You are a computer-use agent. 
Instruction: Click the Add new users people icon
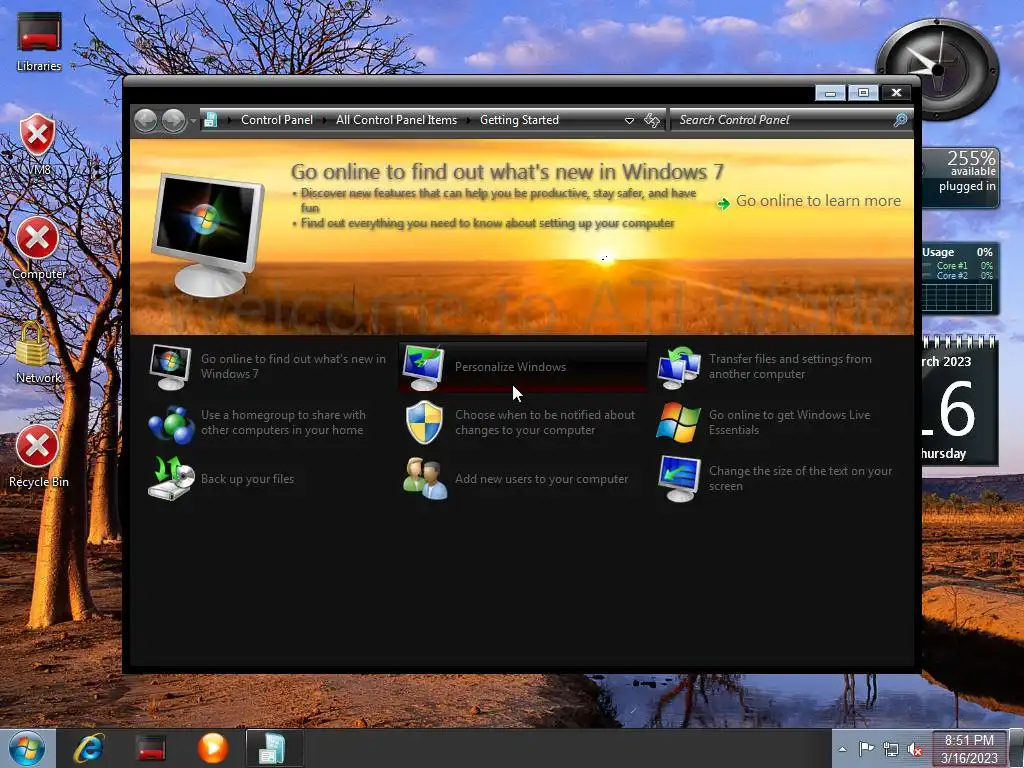pos(425,479)
